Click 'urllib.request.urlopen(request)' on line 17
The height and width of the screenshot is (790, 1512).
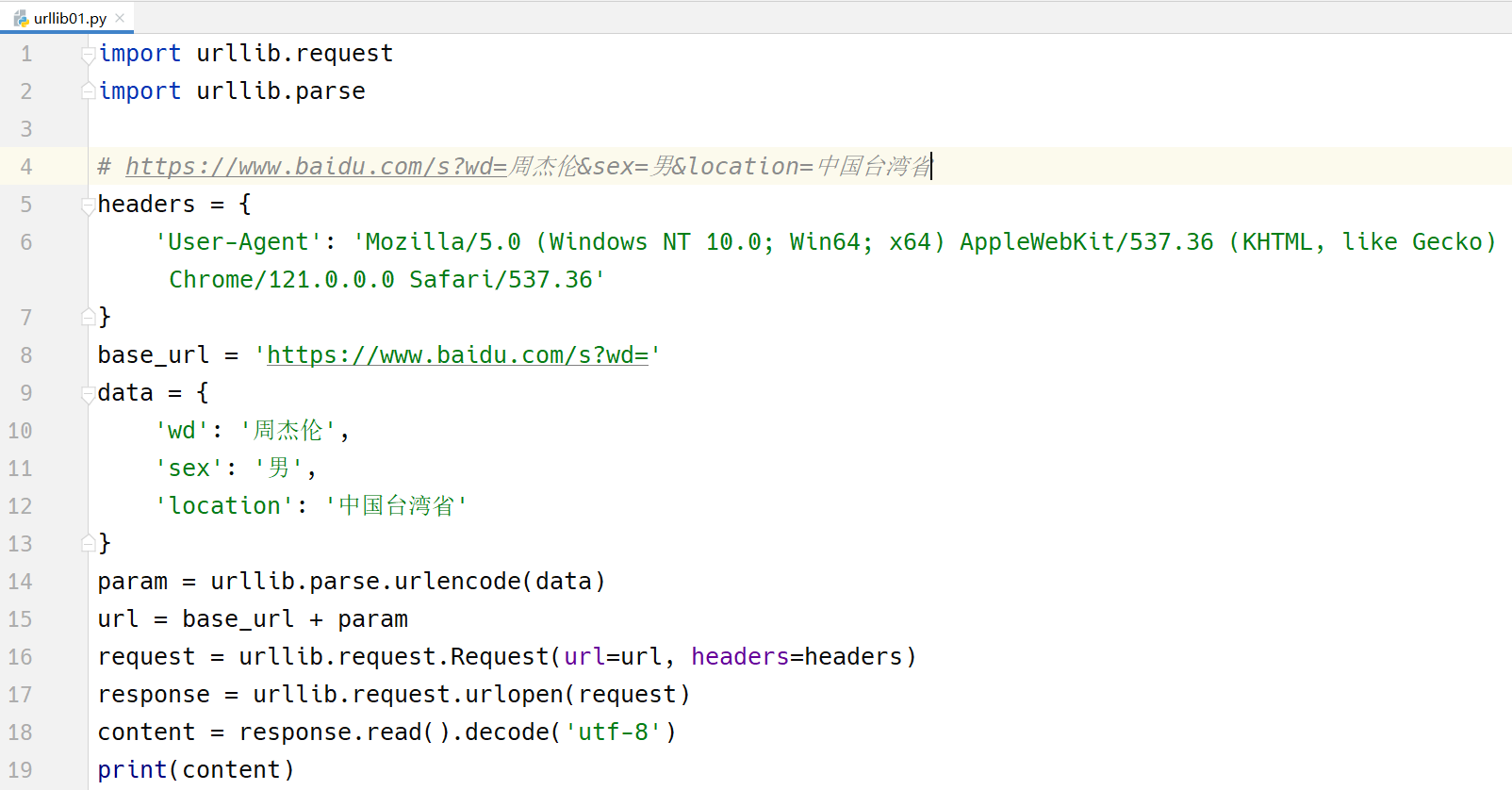click(x=471, y=695)
